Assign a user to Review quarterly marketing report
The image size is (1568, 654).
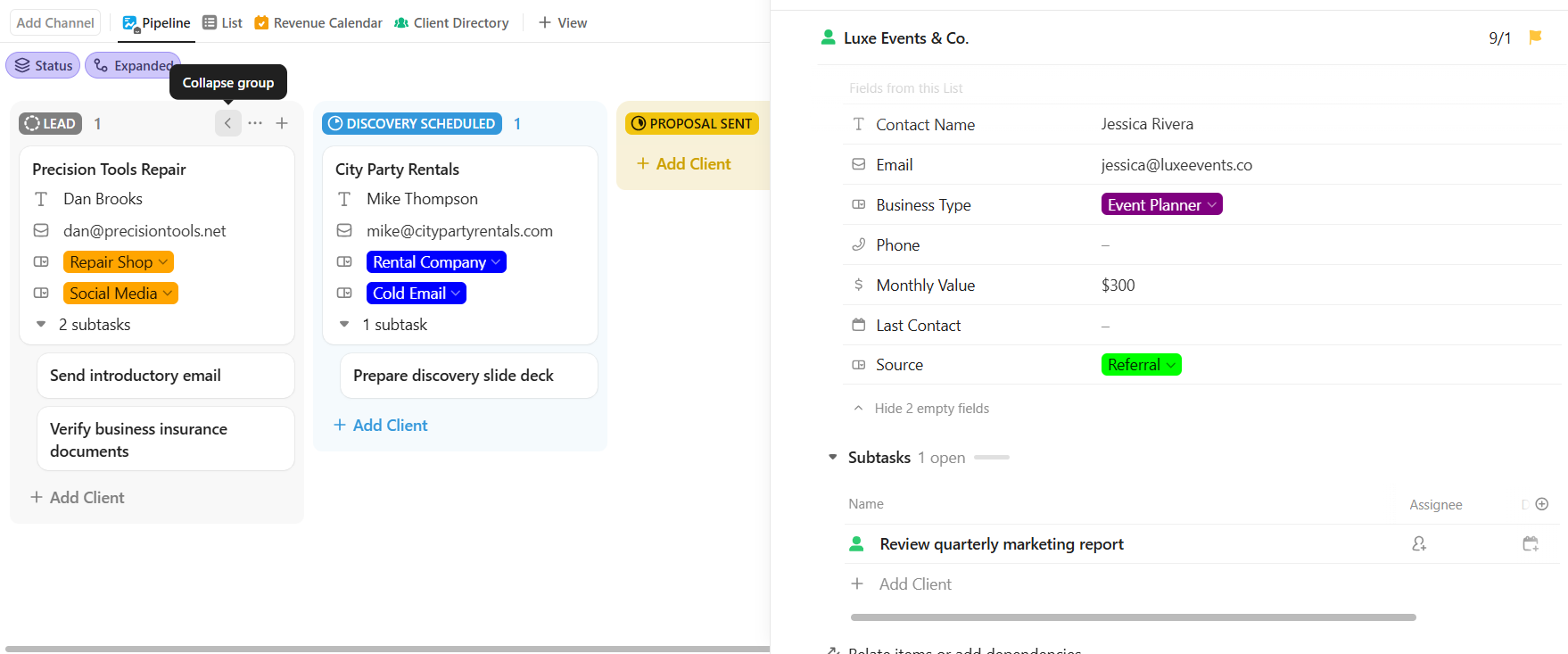[1419, 543]
